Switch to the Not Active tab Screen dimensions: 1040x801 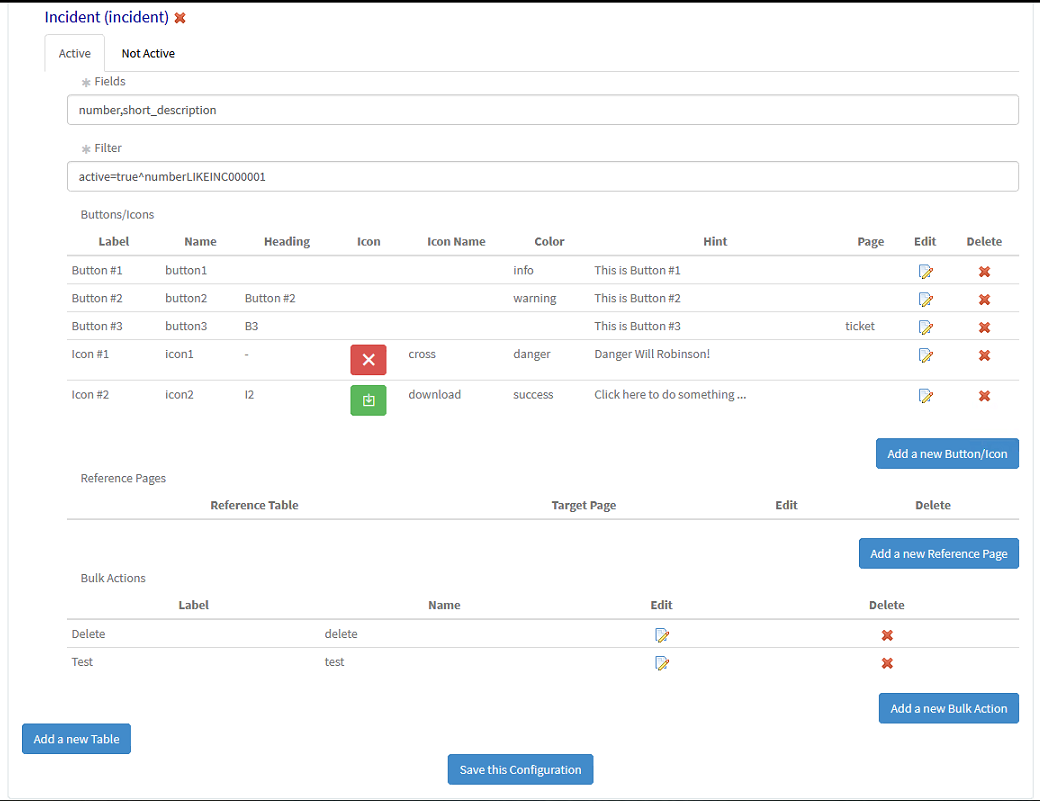tap(147, 53)
